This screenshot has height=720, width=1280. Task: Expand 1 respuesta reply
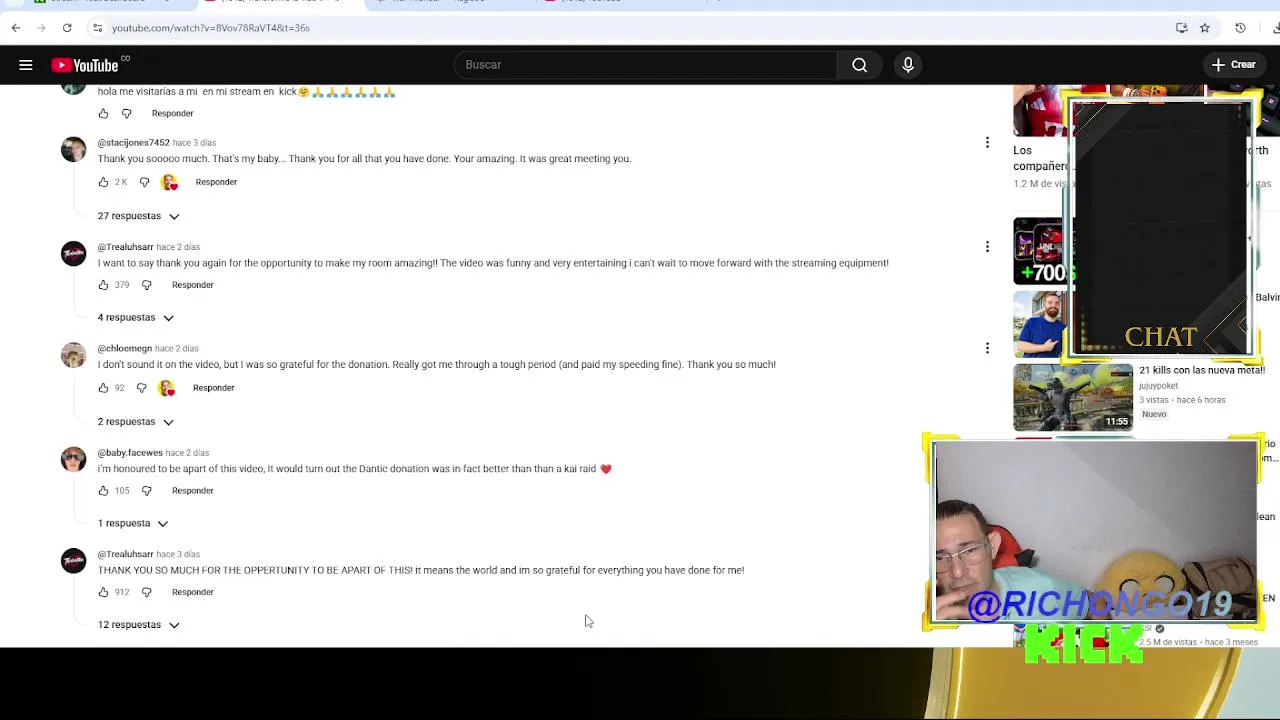click(132, 523)
